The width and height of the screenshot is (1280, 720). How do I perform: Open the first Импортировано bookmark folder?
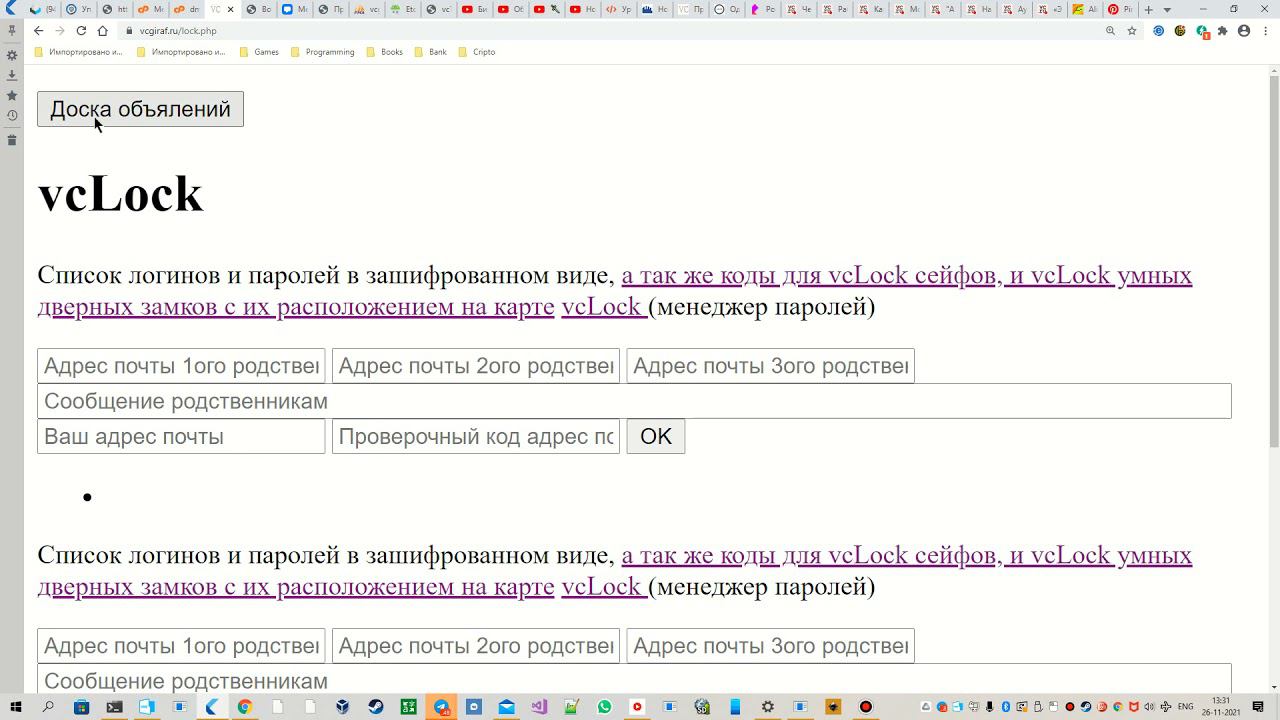click(x=78, y=52)
